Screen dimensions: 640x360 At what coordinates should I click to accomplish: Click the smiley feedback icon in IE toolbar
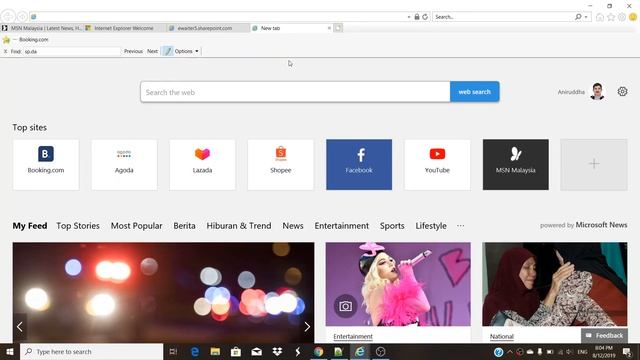pyautogui.click(x=633, y=17)
